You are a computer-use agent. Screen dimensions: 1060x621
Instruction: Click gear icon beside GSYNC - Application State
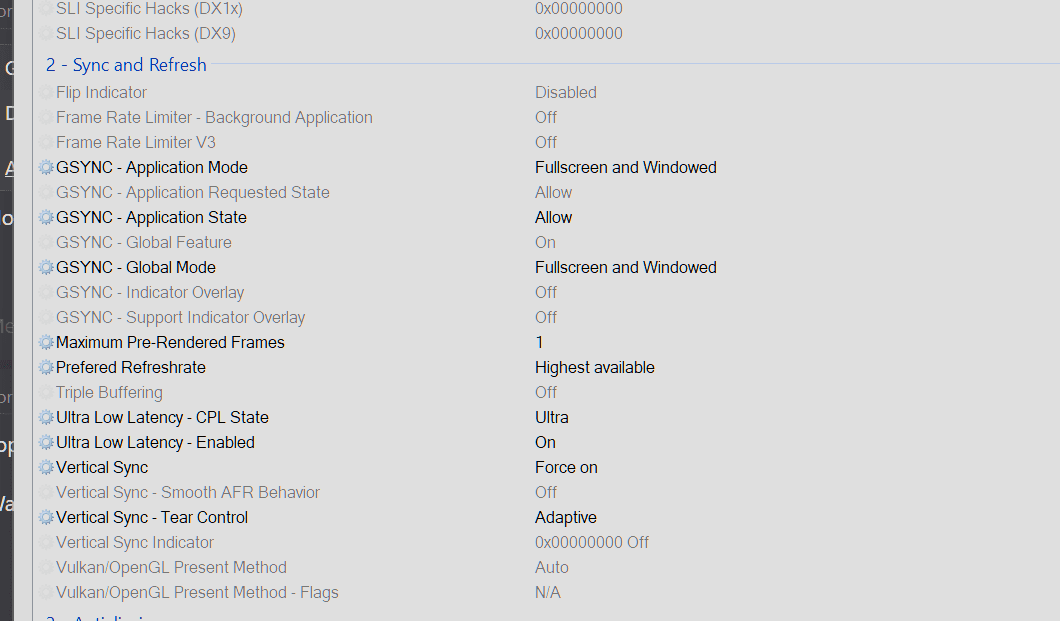click(46, 218)
